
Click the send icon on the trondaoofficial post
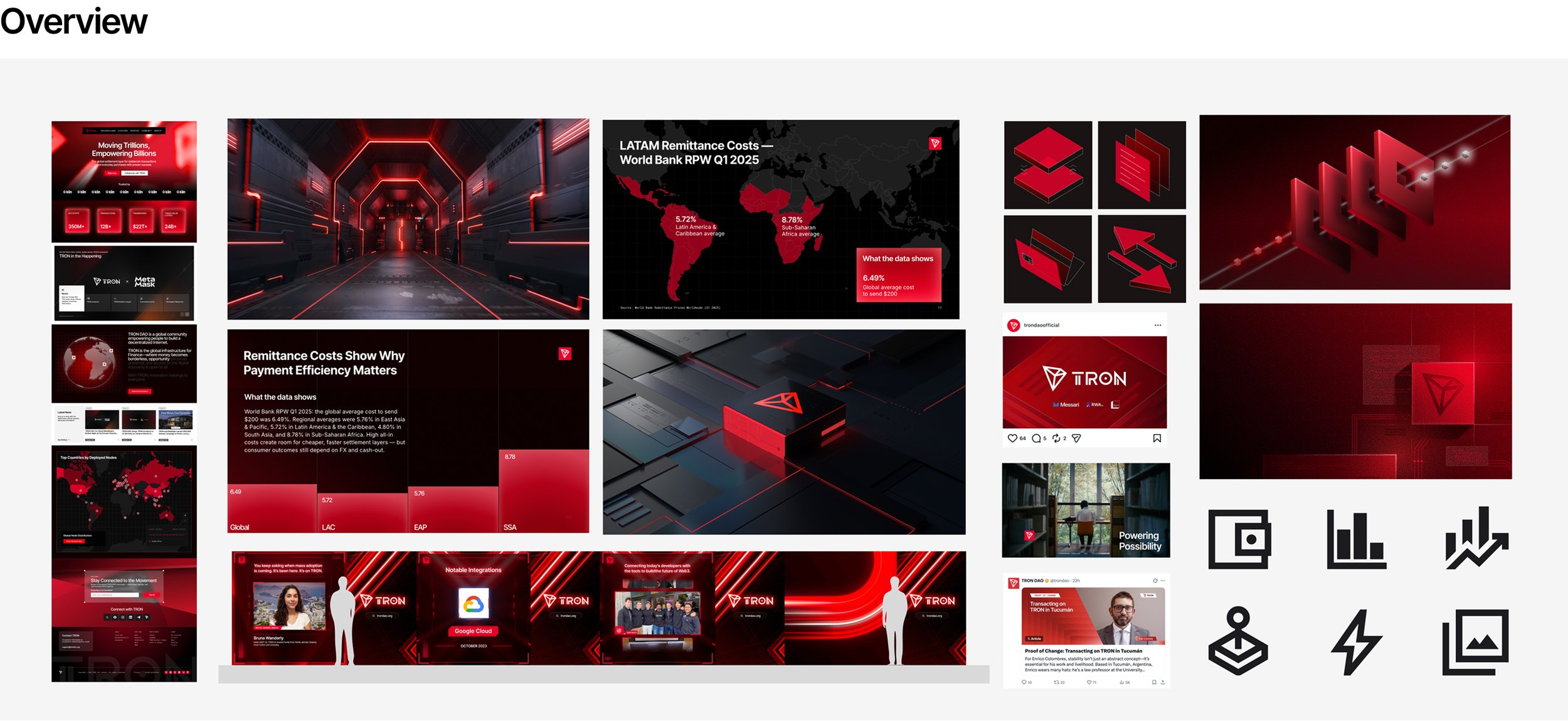pyautogui.click(x=1076, y=438)
